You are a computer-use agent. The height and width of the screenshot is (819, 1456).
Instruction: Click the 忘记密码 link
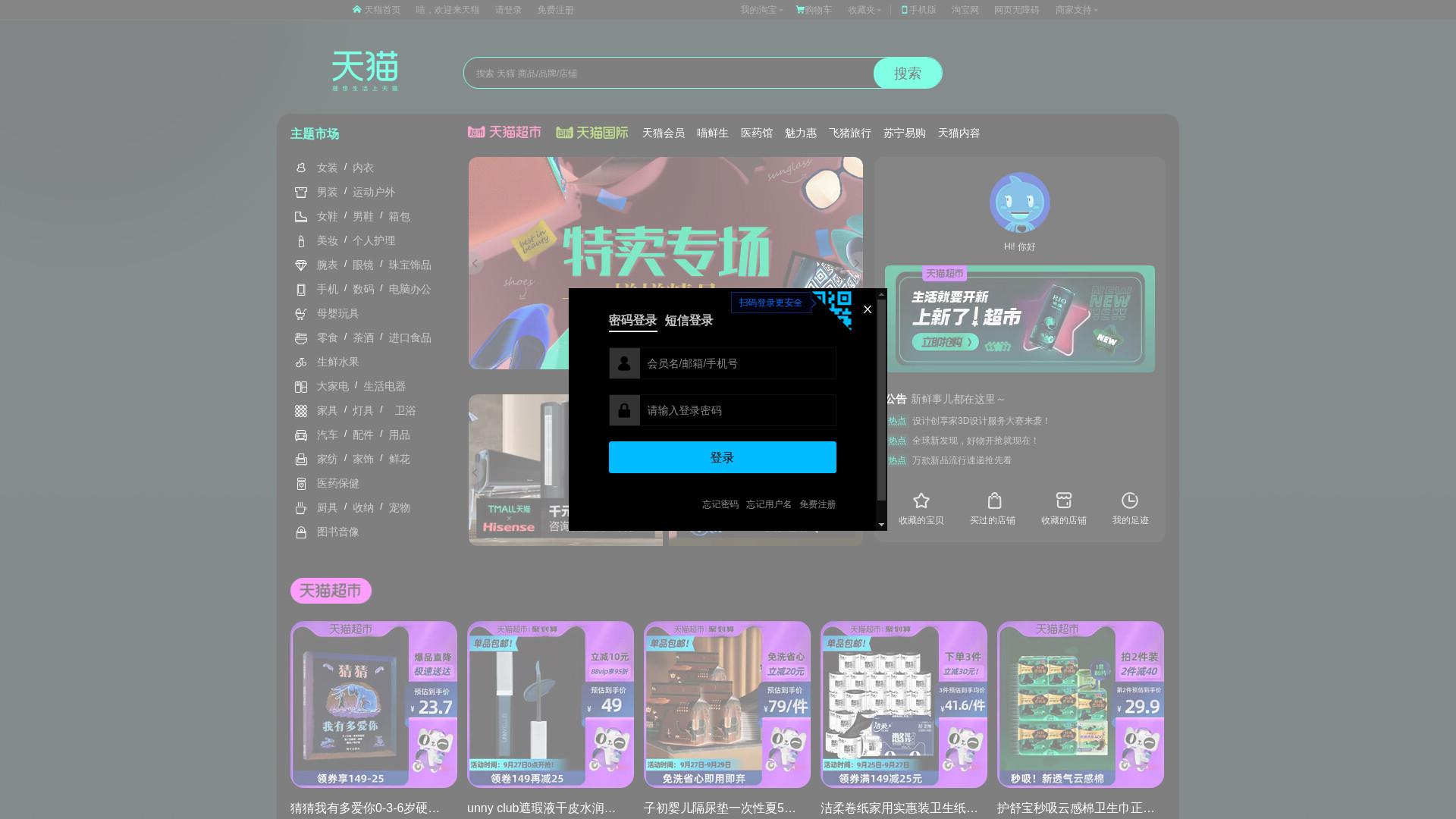click(x=720, y=504)
